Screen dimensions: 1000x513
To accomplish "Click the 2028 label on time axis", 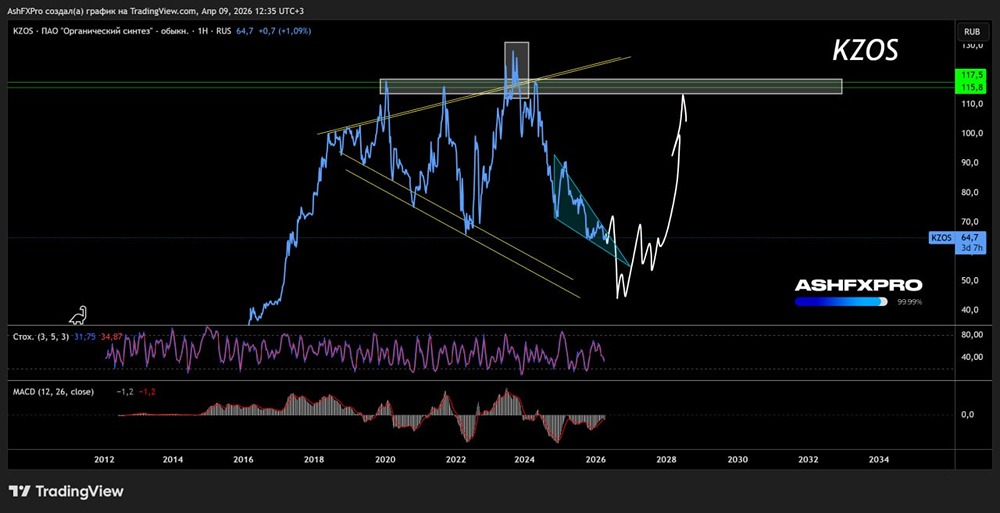I will tap(666, 459).
